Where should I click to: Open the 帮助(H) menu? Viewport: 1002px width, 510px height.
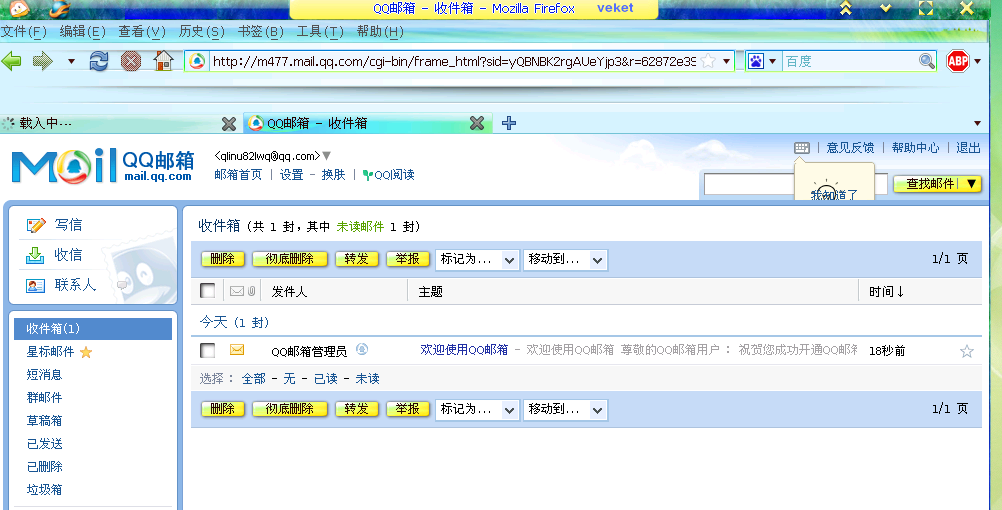[380, 31]
